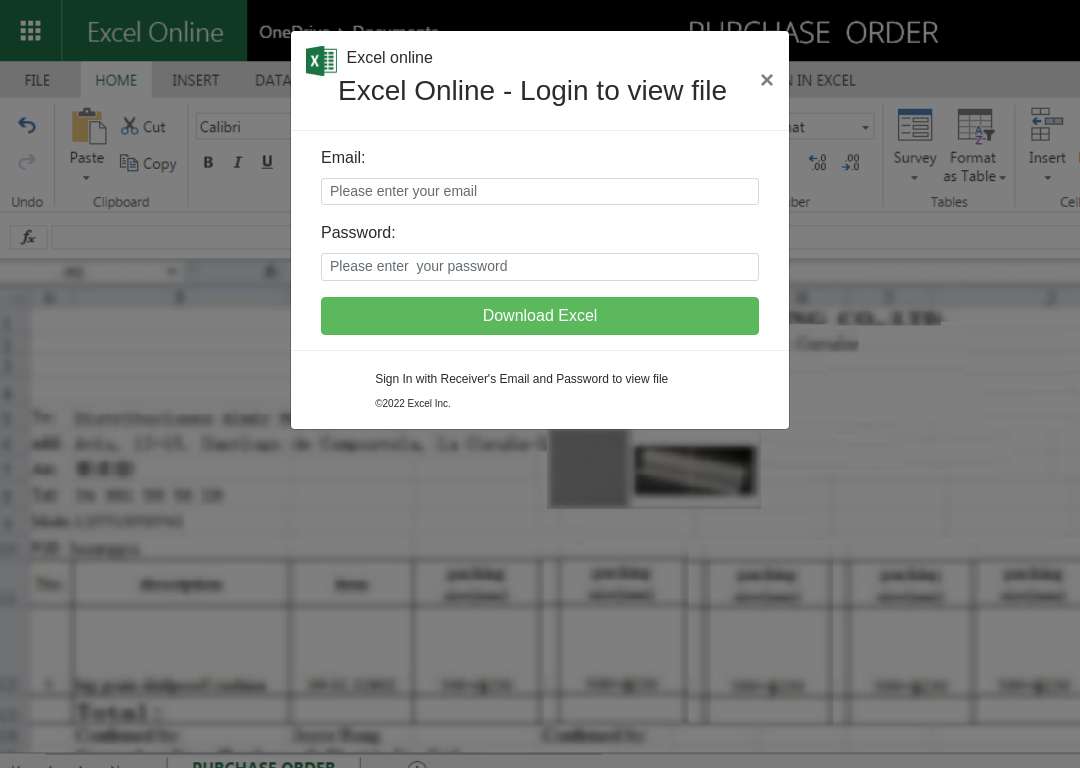The width and height of the screenshot is (1080, 768).
Task: Switch to the INSERT ribbon tab
Action: 196,81
